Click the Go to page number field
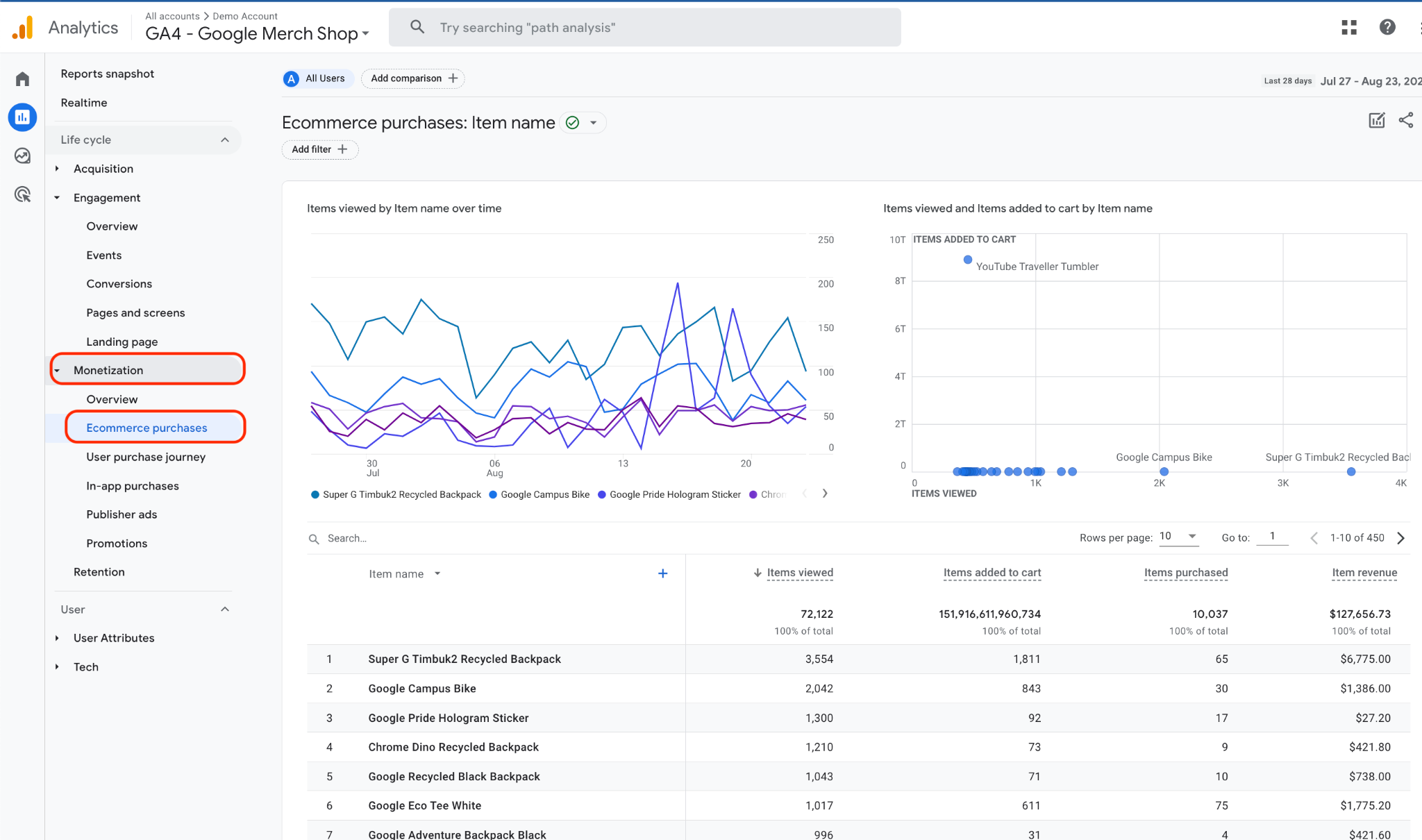 click(x=1272, y=537)
